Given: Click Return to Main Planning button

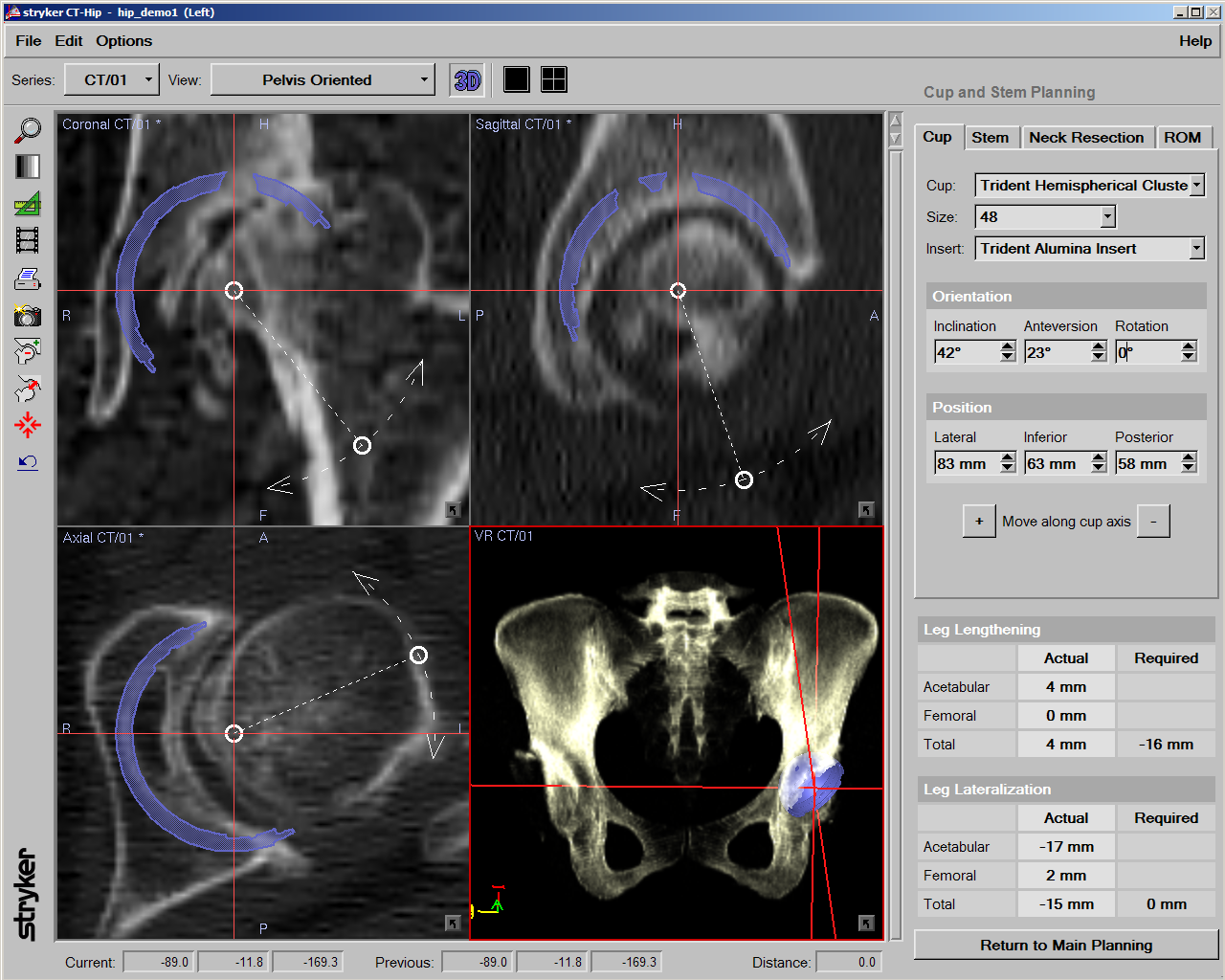Looking at the screenshot, I should pyautogui.click(x=1066, y=945).
